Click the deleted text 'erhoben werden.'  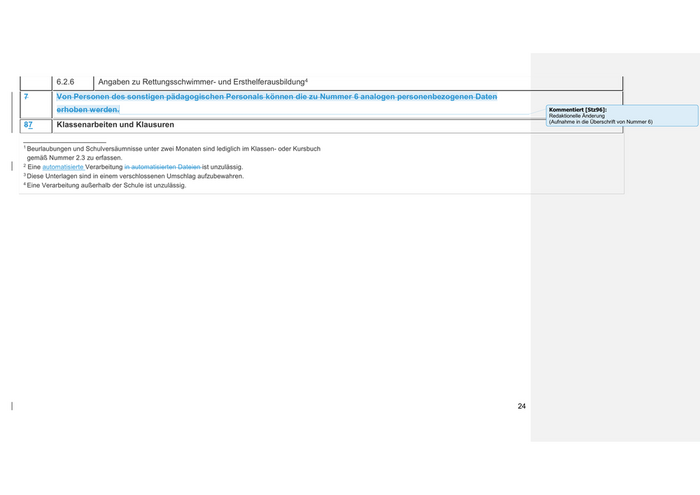(x=88, y=109)
